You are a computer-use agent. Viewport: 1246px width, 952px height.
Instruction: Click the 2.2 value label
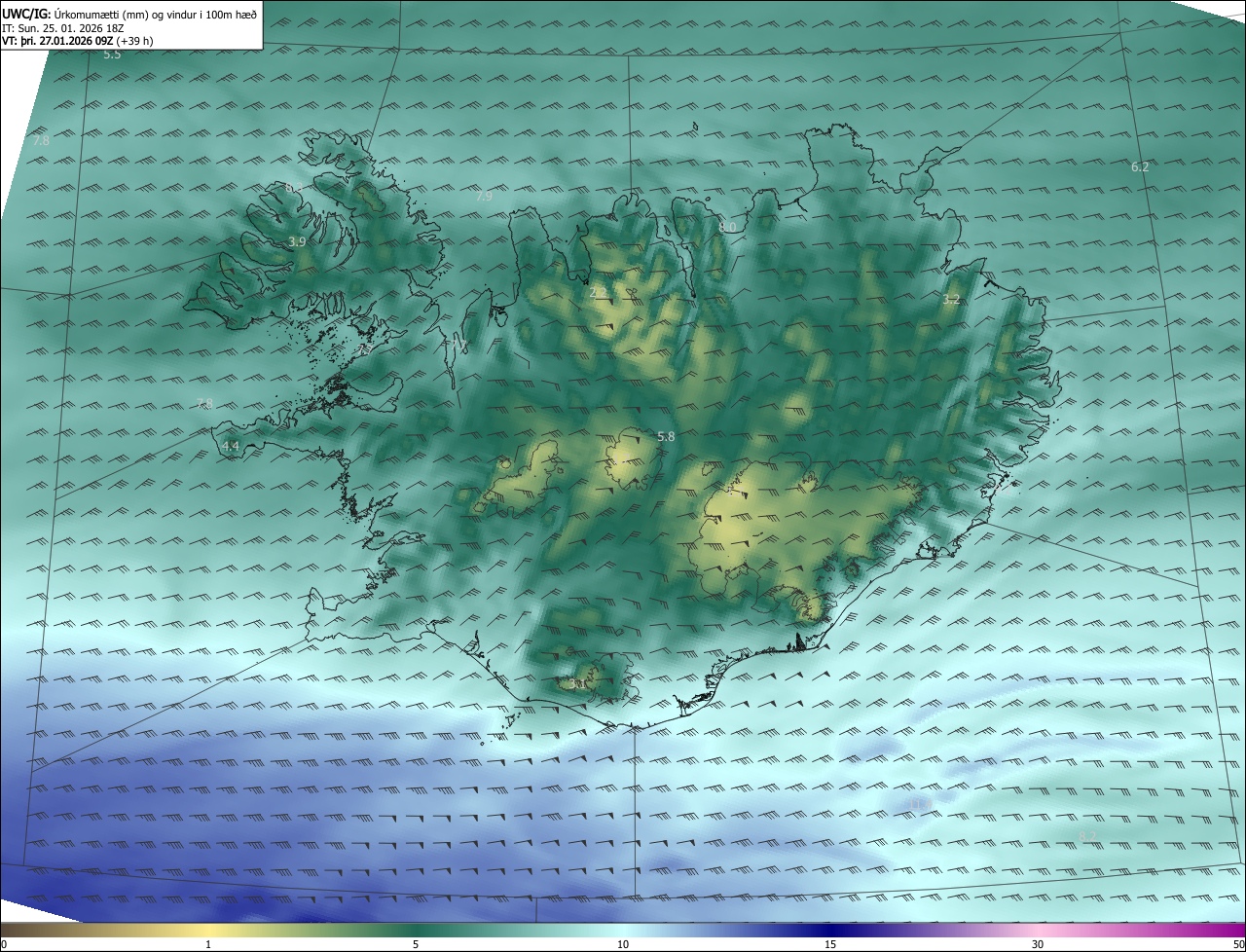click(598, 291)
